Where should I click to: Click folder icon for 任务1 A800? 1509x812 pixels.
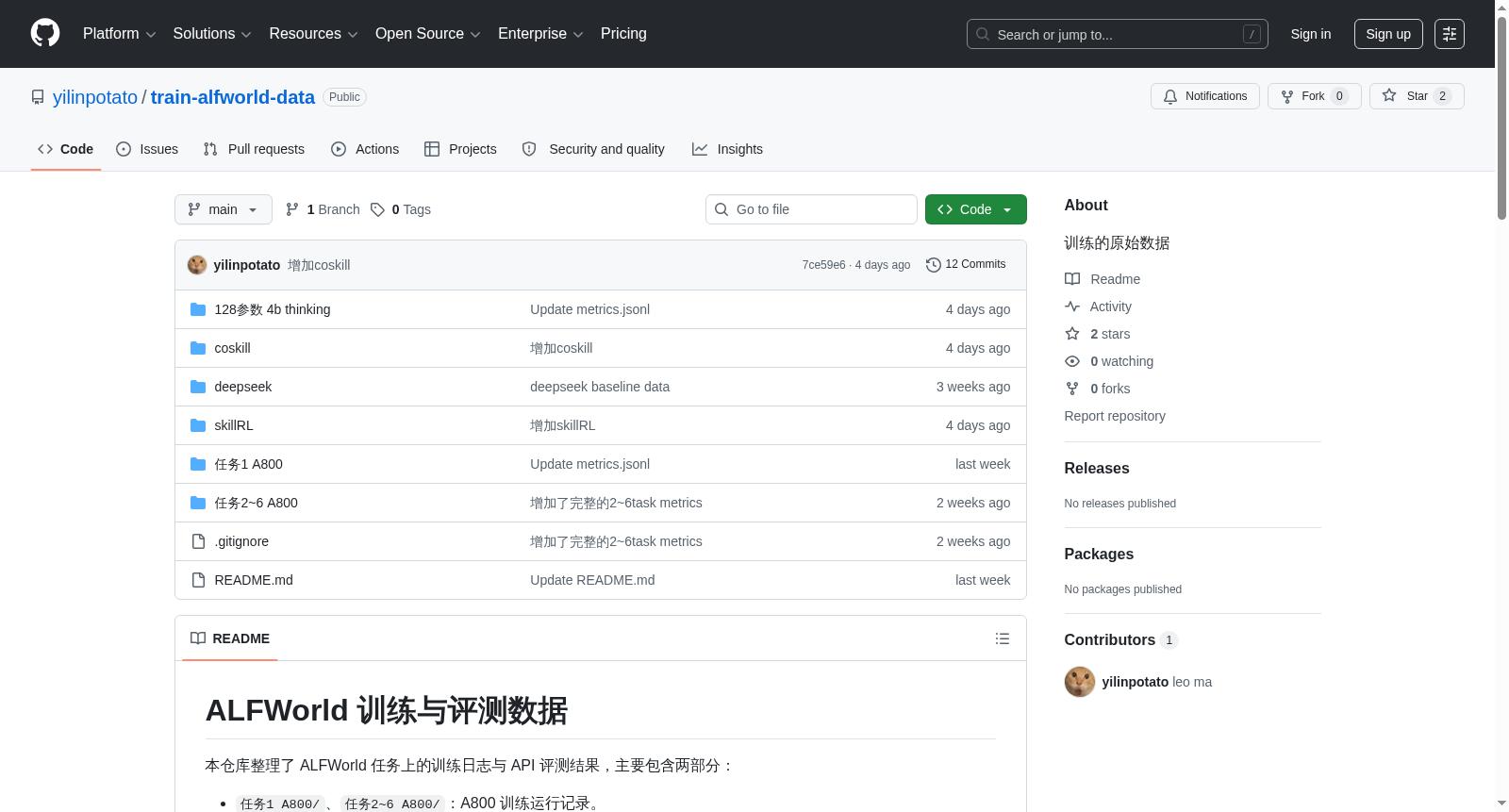coord(198,464)
